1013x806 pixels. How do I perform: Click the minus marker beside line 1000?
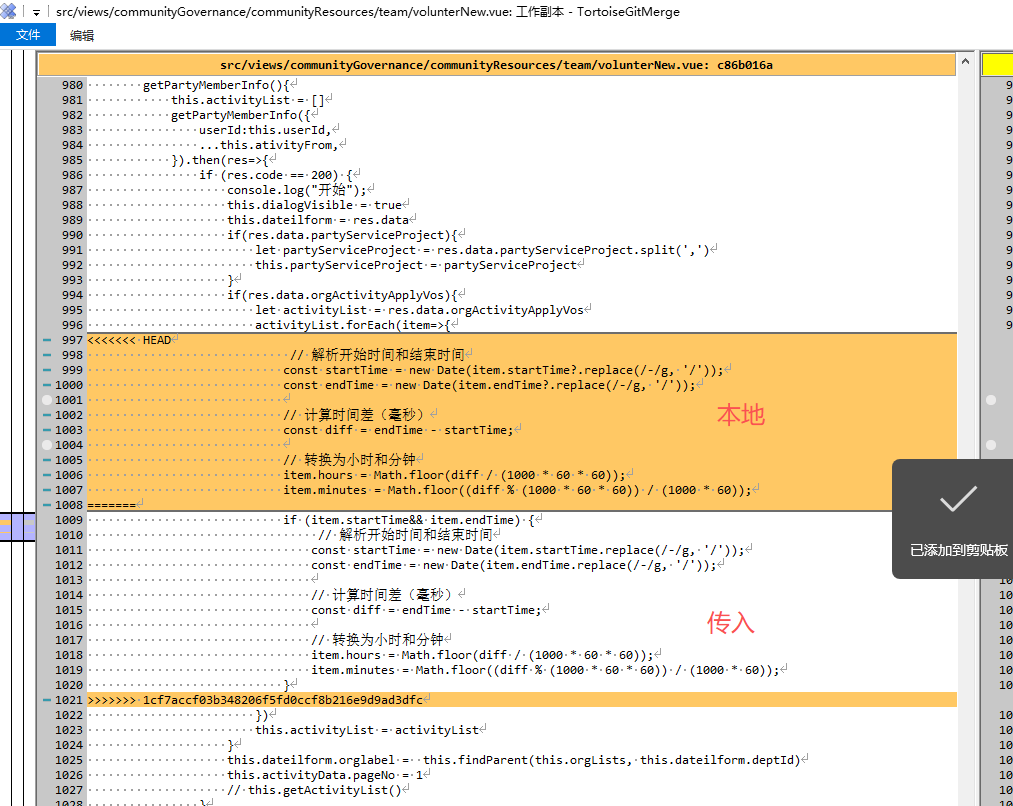click(x=47, y=385)
